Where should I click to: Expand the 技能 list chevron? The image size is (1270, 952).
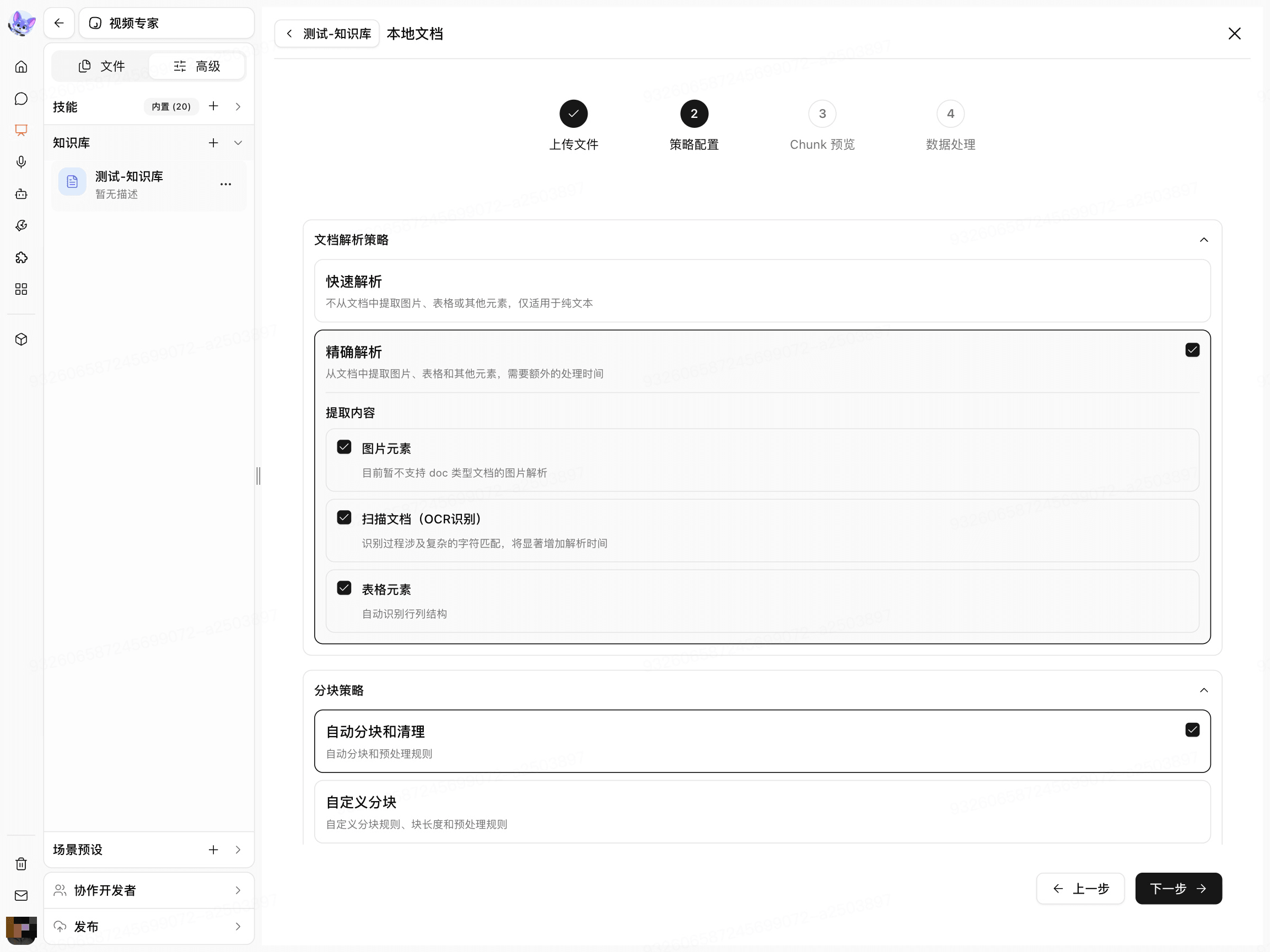point(238,107)
